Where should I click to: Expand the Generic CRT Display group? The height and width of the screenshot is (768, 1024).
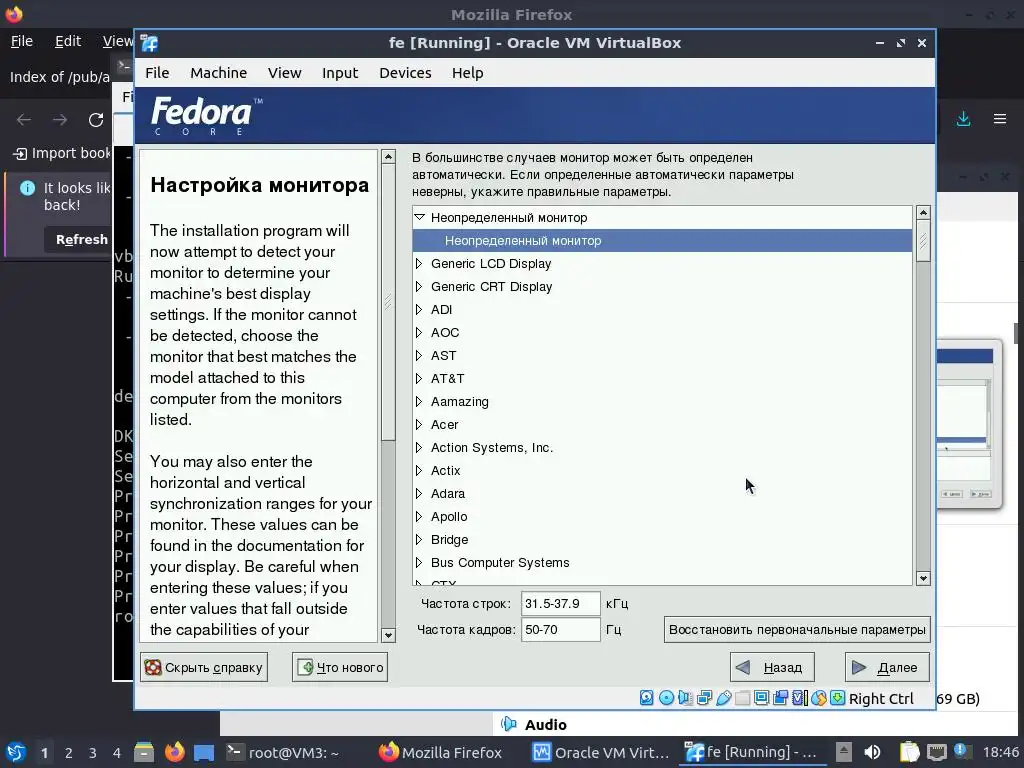[419, 287]
